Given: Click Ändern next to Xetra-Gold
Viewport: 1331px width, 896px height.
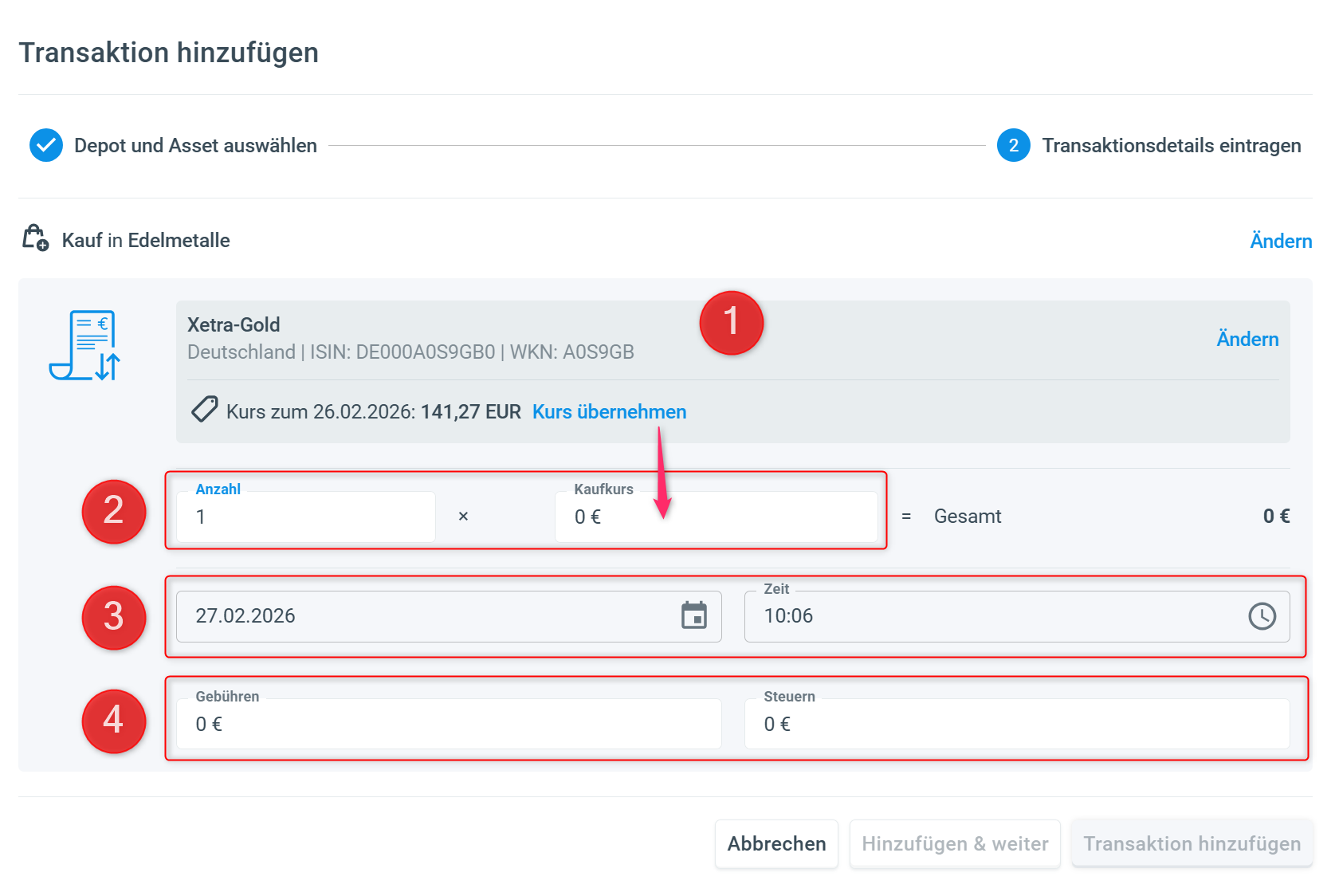Looking at the screenshot, I should (x=1247, y=340).
